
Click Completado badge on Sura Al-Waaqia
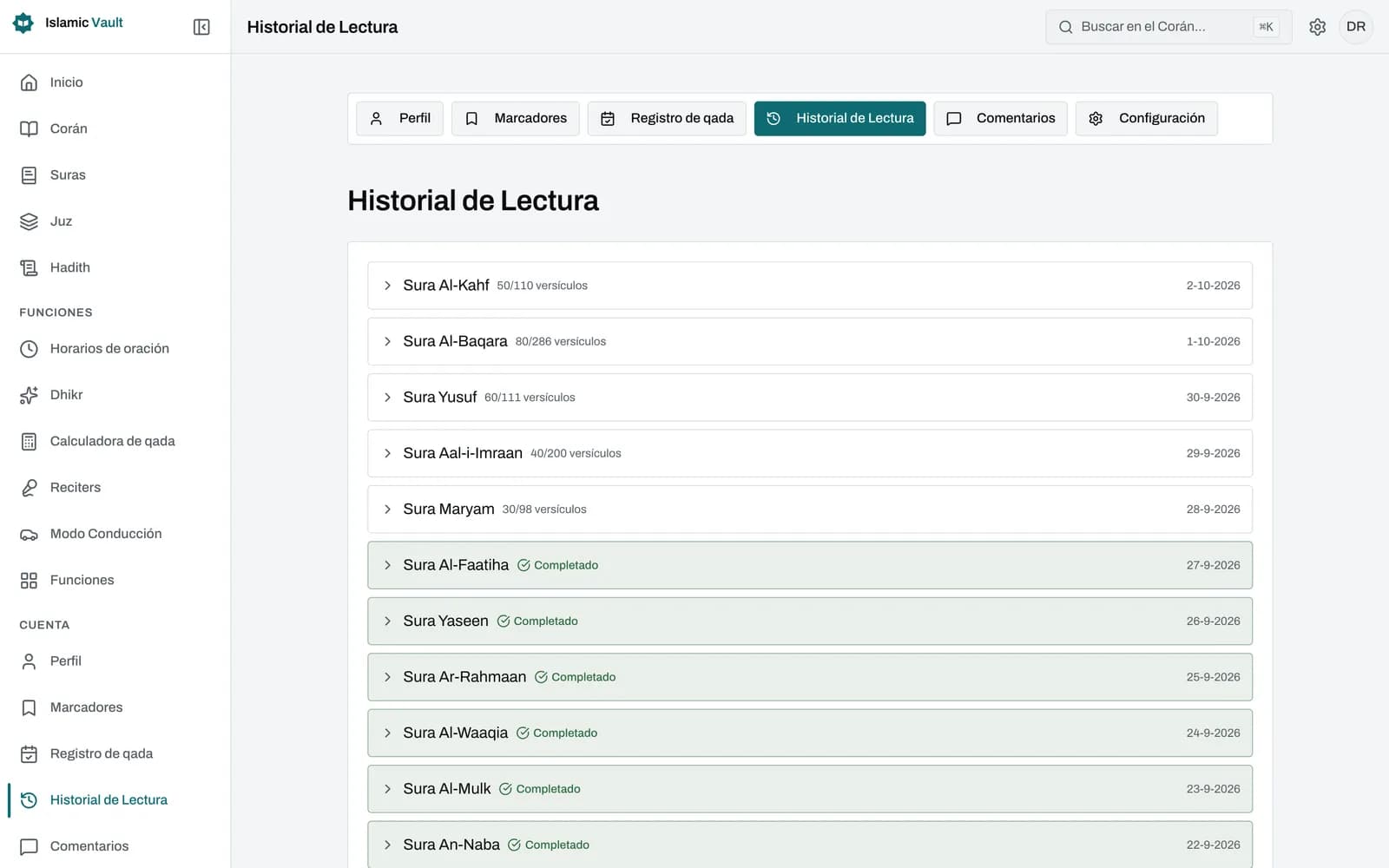pyautogui.click(x=556, y=733)
